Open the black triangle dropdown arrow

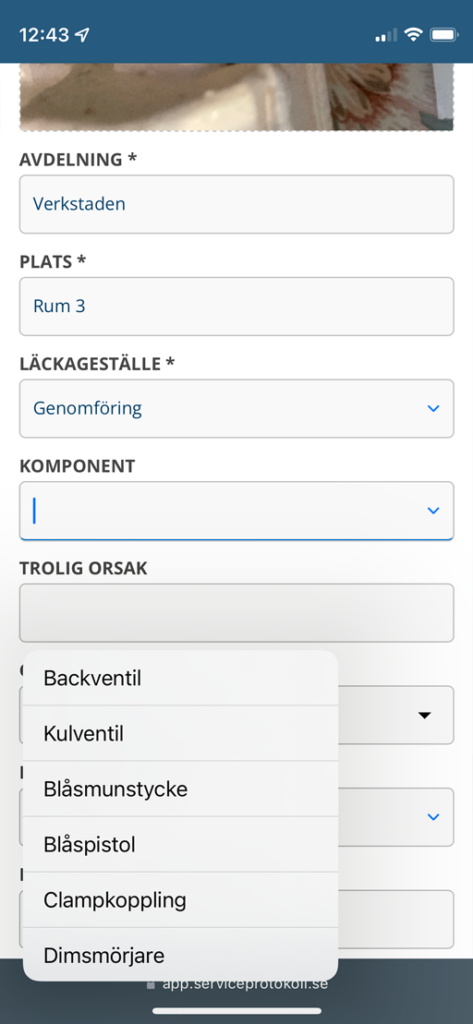[x=425, y=715]
